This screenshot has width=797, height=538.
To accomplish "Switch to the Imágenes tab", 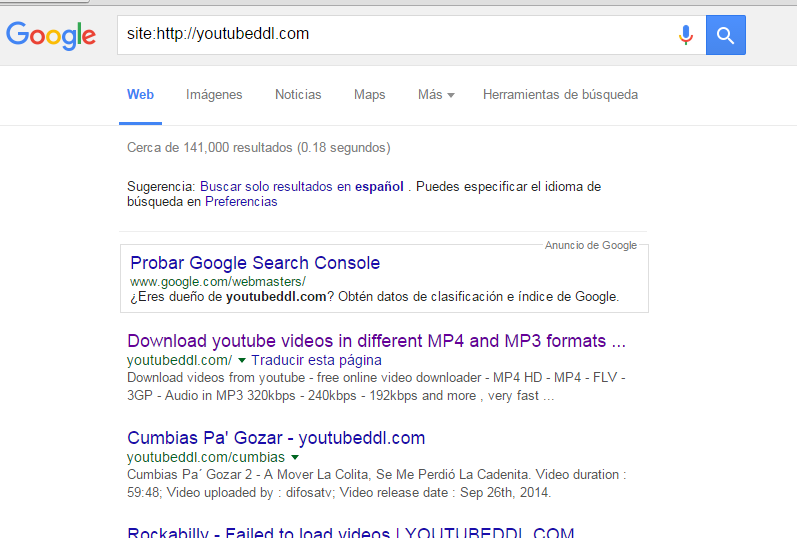I will (214, 95).
